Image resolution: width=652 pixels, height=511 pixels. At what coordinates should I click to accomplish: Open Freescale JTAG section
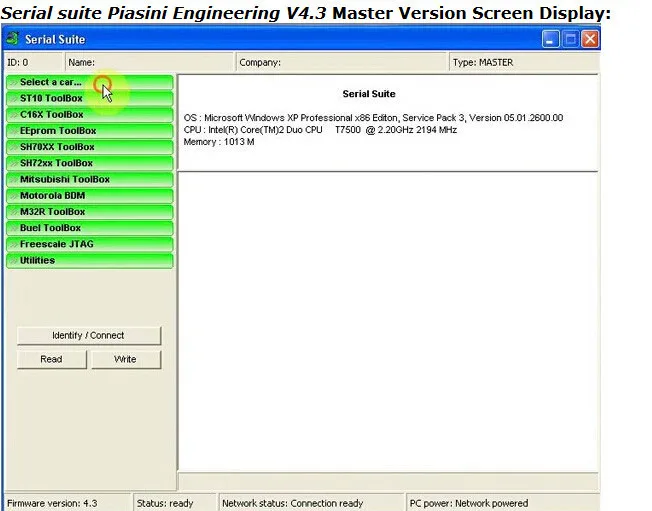tap(89, 244)
